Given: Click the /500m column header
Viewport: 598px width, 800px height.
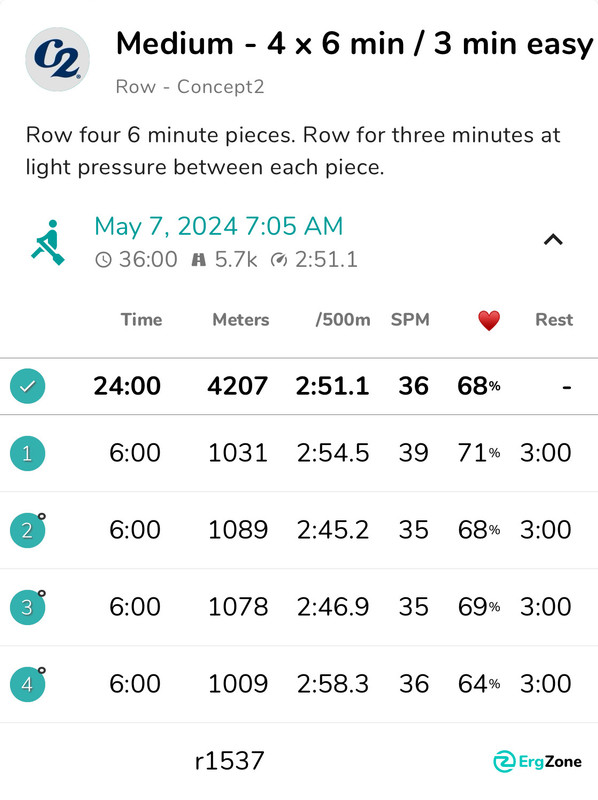Looking at the screenshot, I should click(x=343, y=320).
